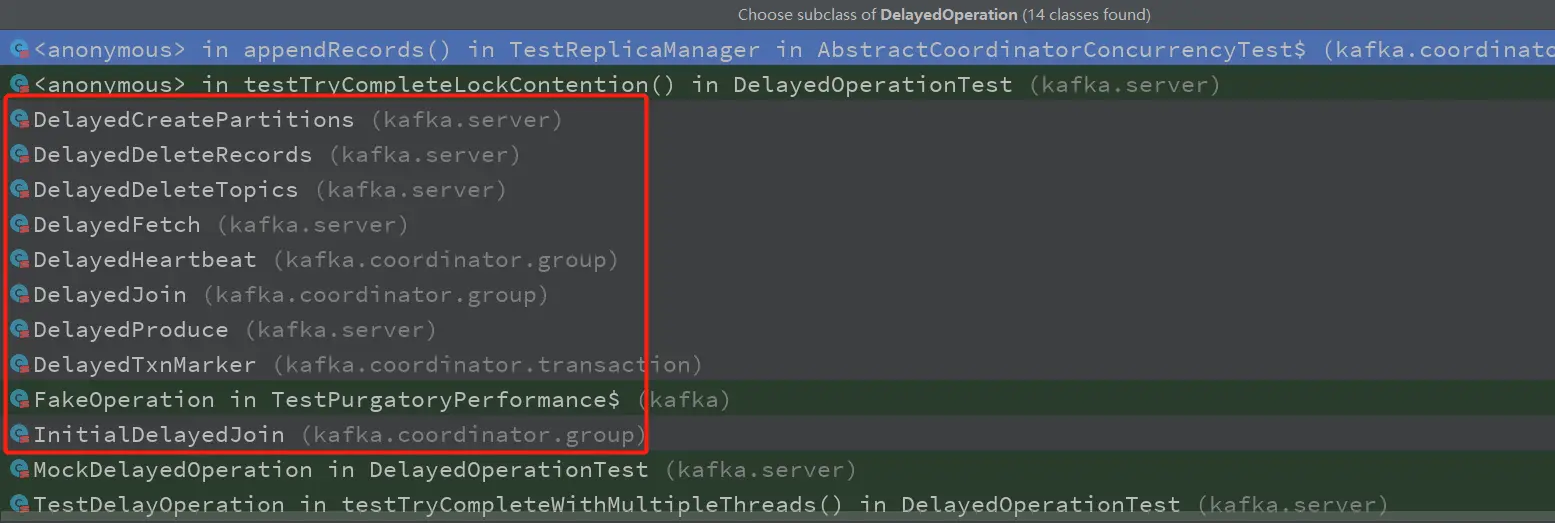Click the class icon beside DelayedProduce
This screenshot has width=1555, height=523.
click(x=19, y=330)
